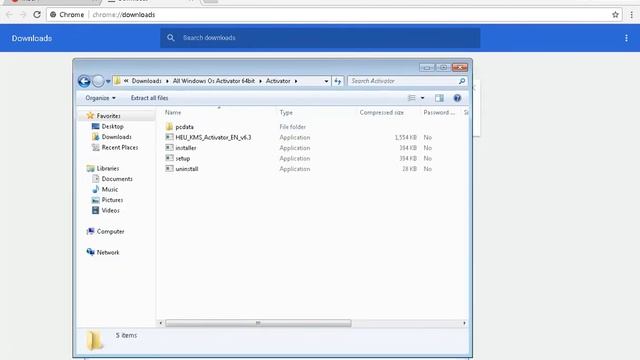Image resolution: width=640 pixels, height=360 pixels.
Task: Select the pcdata folder
Action: (x=184, y=127)
